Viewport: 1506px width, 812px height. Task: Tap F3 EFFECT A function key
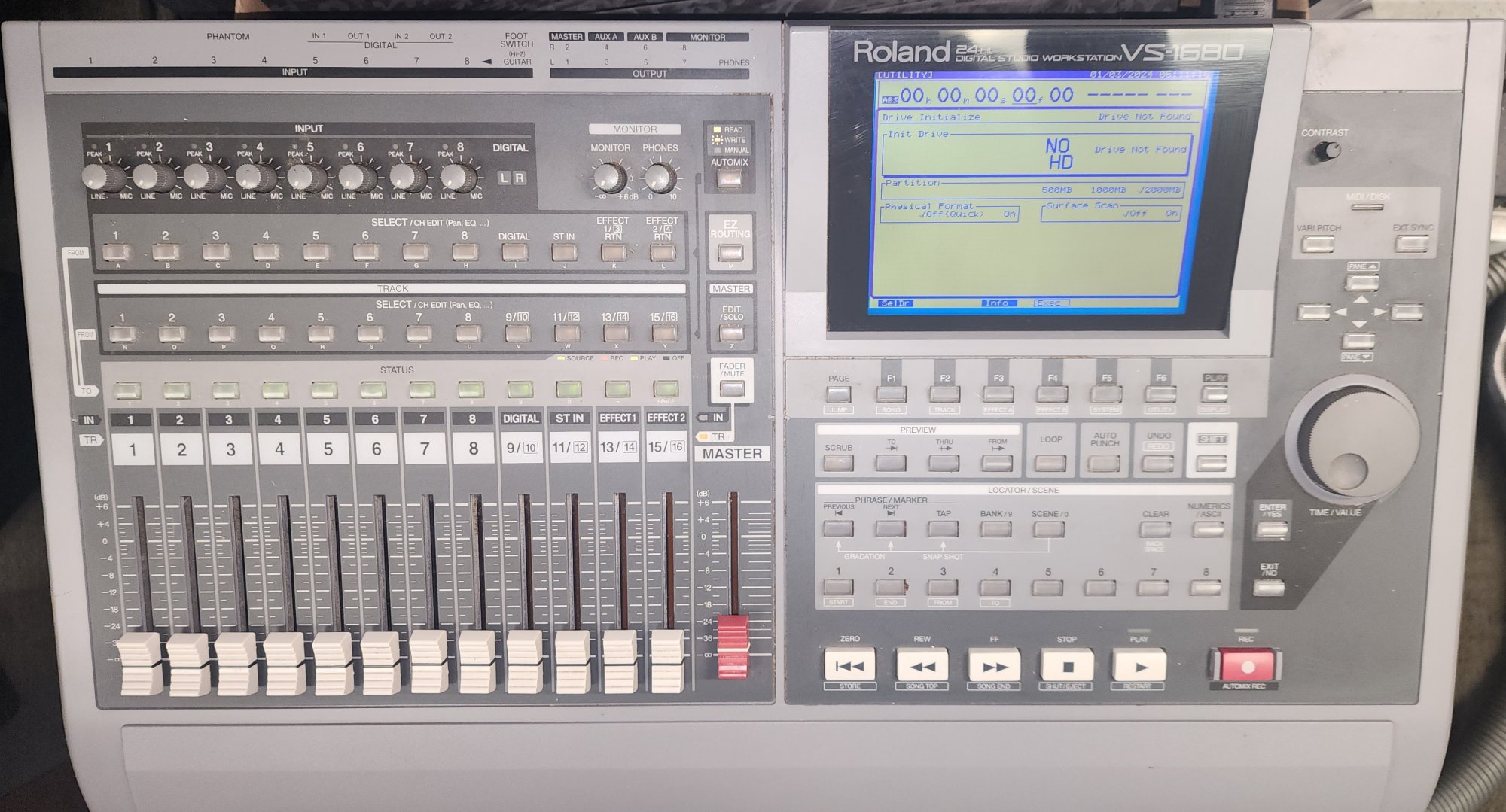998,394
